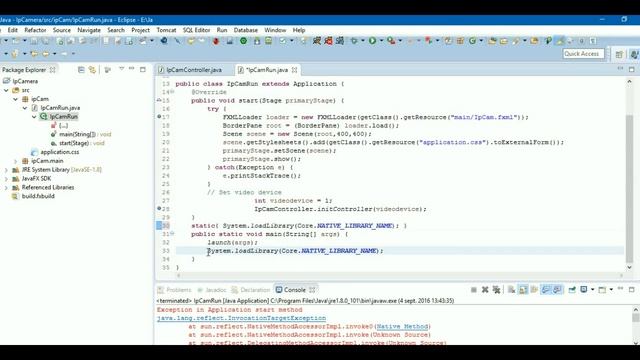Switch to the Problems tab
Screen dimensions: 640x360
click(175, 290)
